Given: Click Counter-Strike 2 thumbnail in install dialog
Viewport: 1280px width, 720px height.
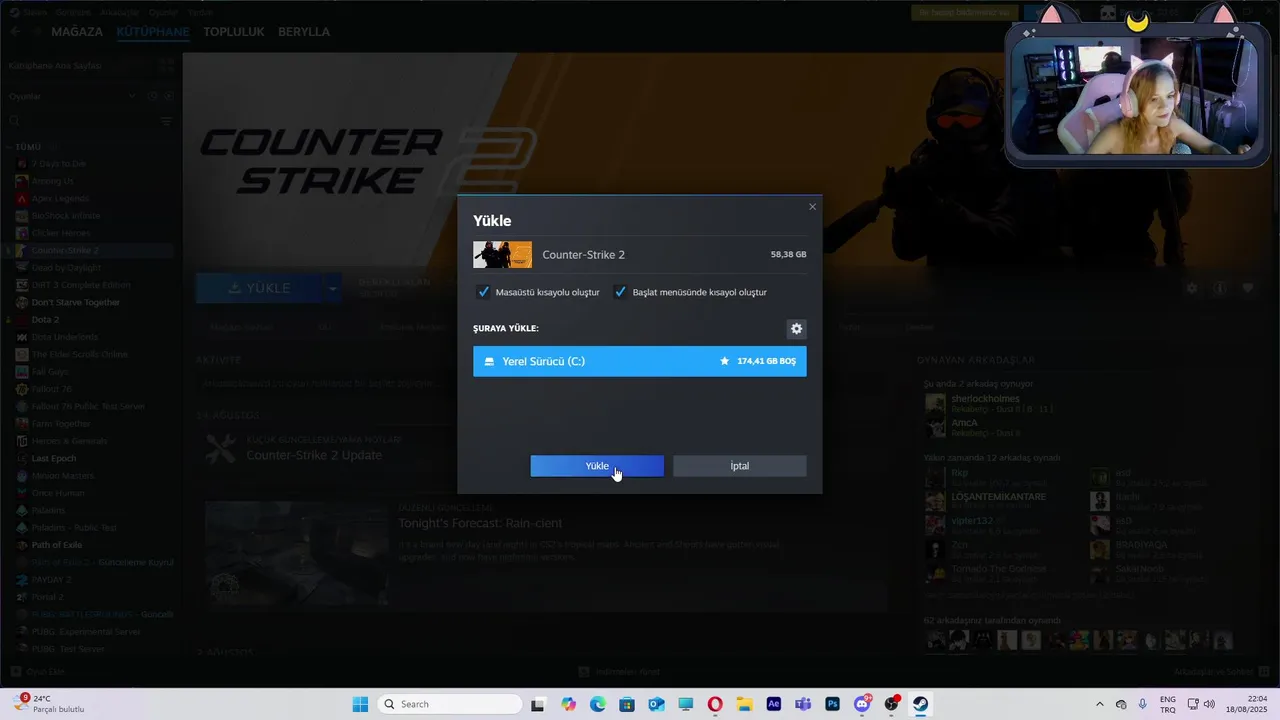Looking at the screenshot, I should (x=502, y=254).
